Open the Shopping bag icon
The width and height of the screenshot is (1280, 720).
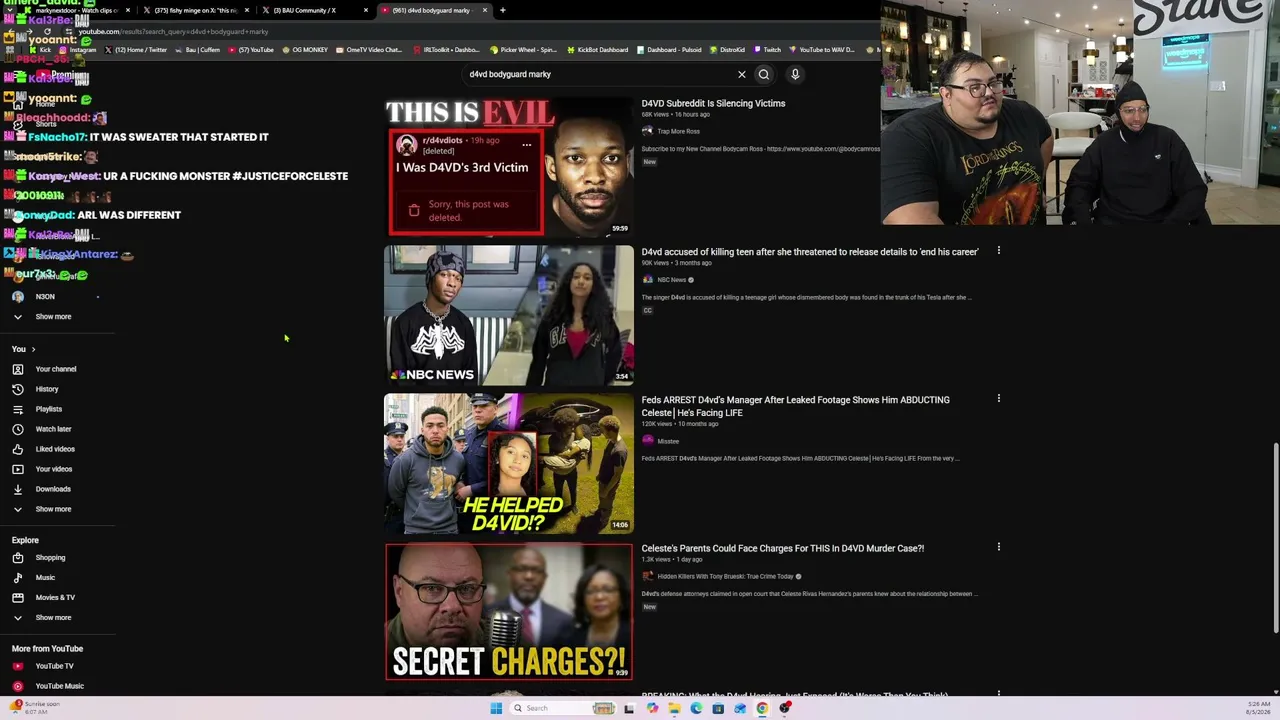coord(17,558)
